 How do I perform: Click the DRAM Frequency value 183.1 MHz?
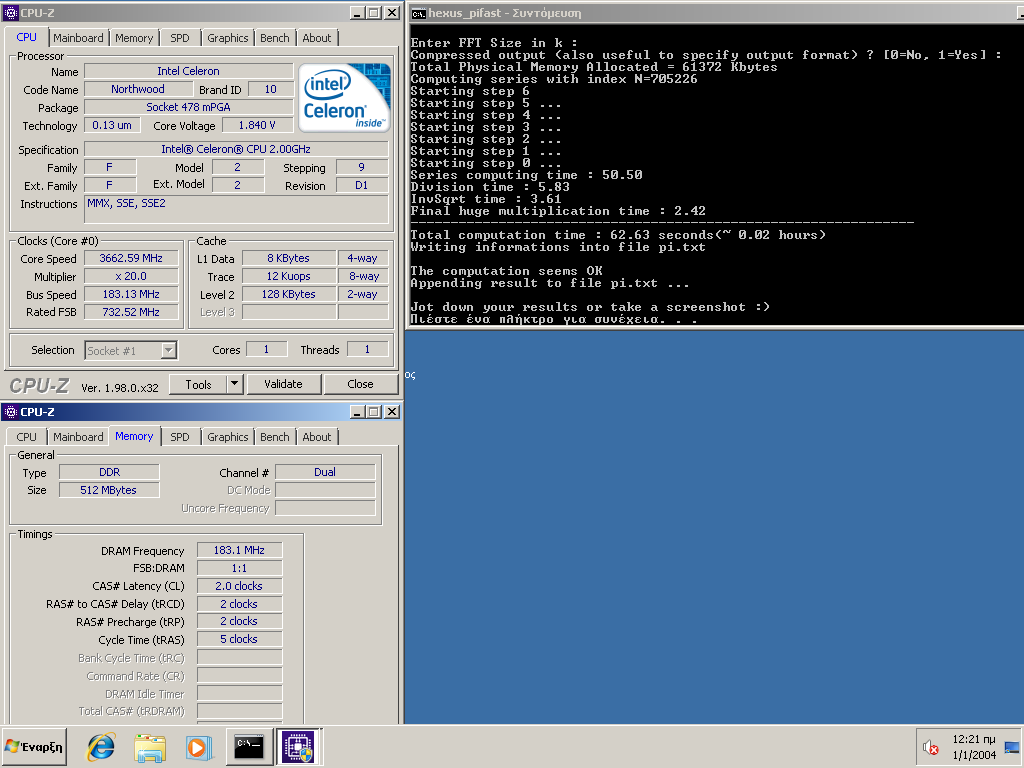pyautogui.click(x=239, y=551)
